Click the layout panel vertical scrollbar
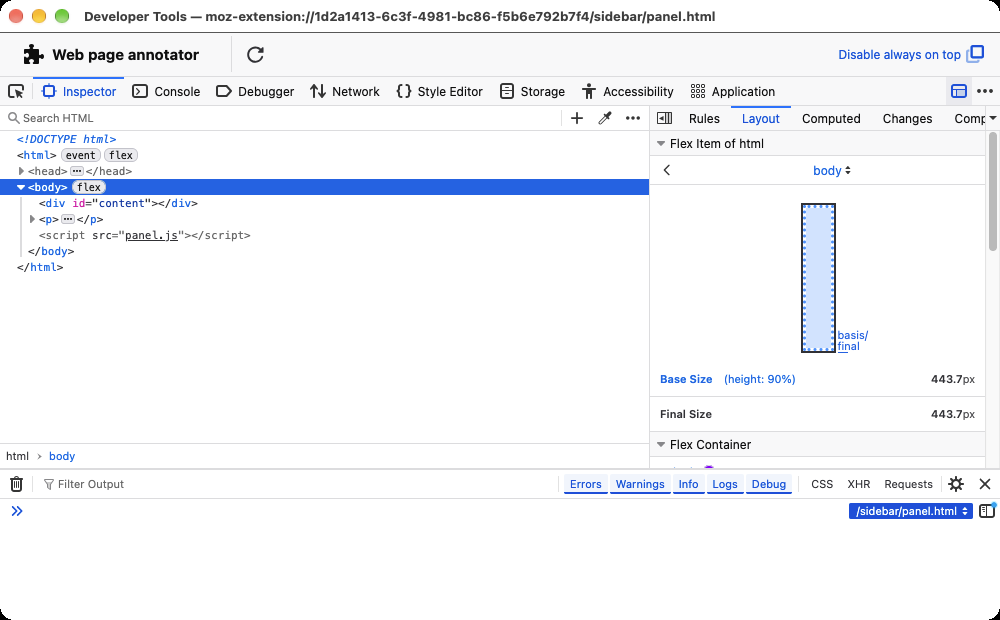This screenshot has width=1000, height=620. pyautogui.click(x=992, y=191)
